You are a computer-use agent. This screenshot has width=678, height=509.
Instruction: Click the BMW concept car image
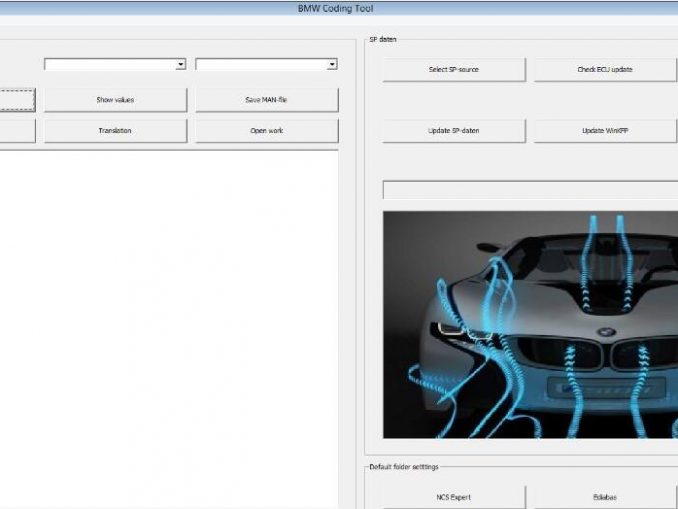[x=530, y=325]
